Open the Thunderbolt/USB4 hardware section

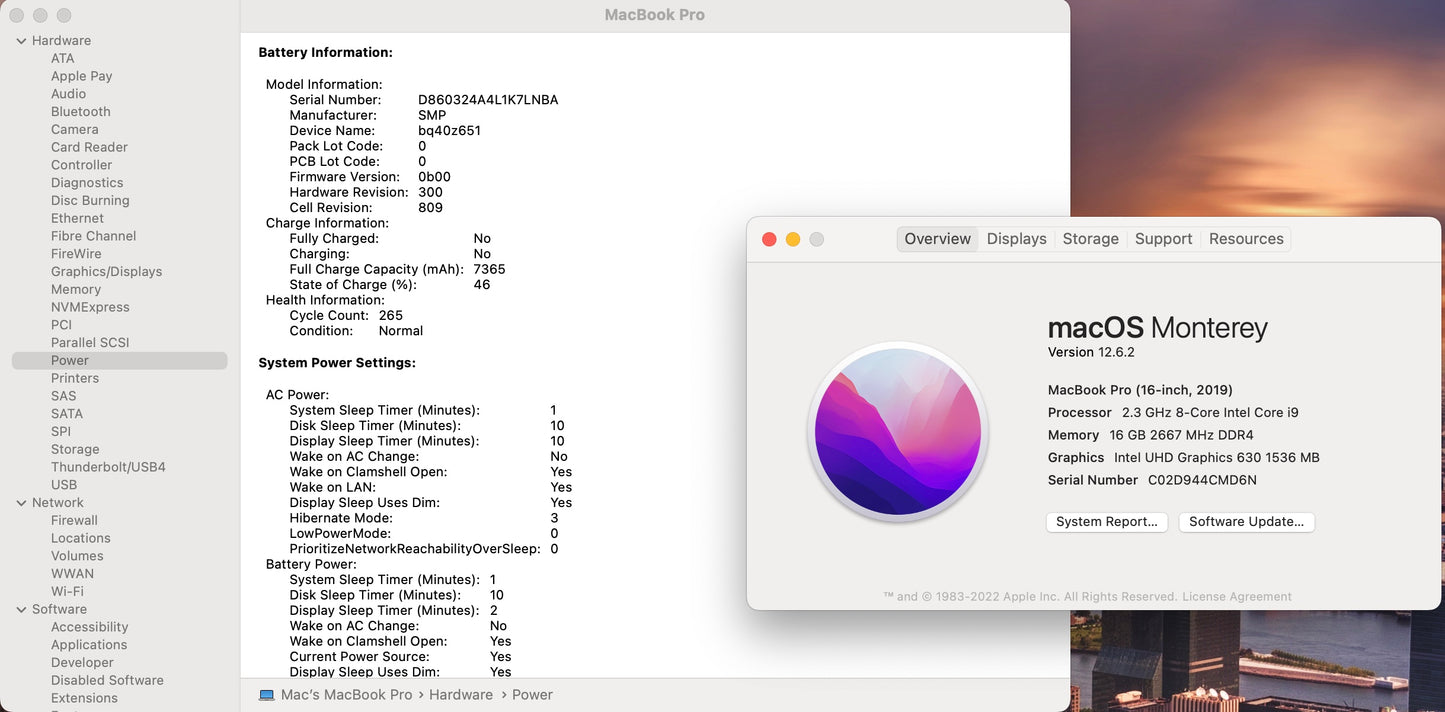[107, 466]
